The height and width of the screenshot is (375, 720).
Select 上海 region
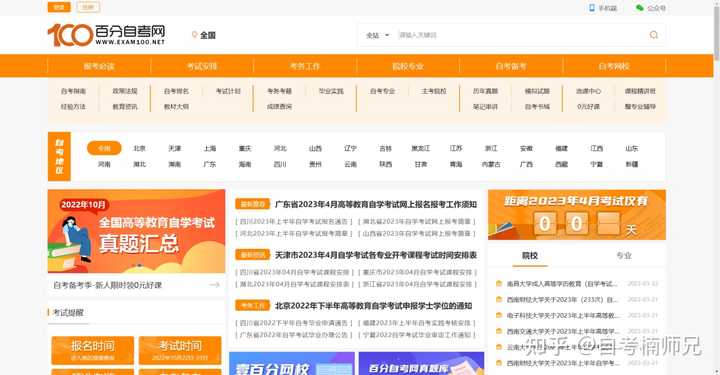coord(210,148)
